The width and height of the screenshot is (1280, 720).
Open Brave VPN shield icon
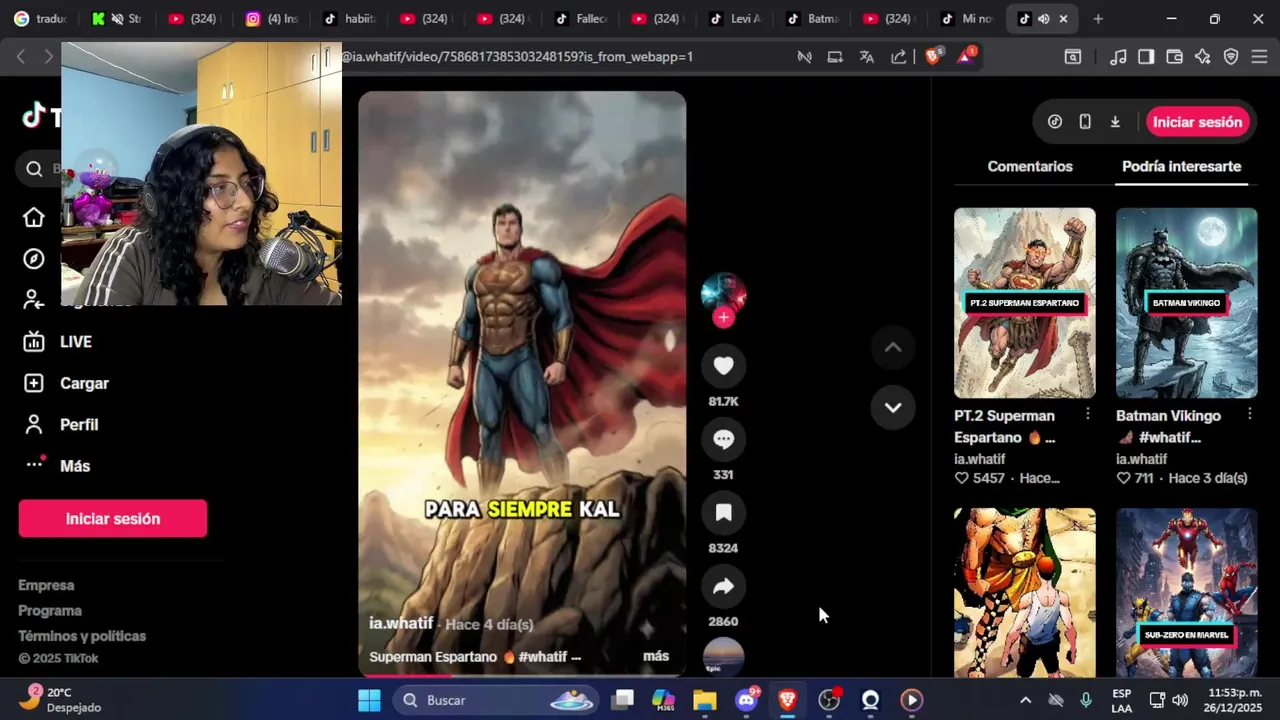click(1231, 57)
